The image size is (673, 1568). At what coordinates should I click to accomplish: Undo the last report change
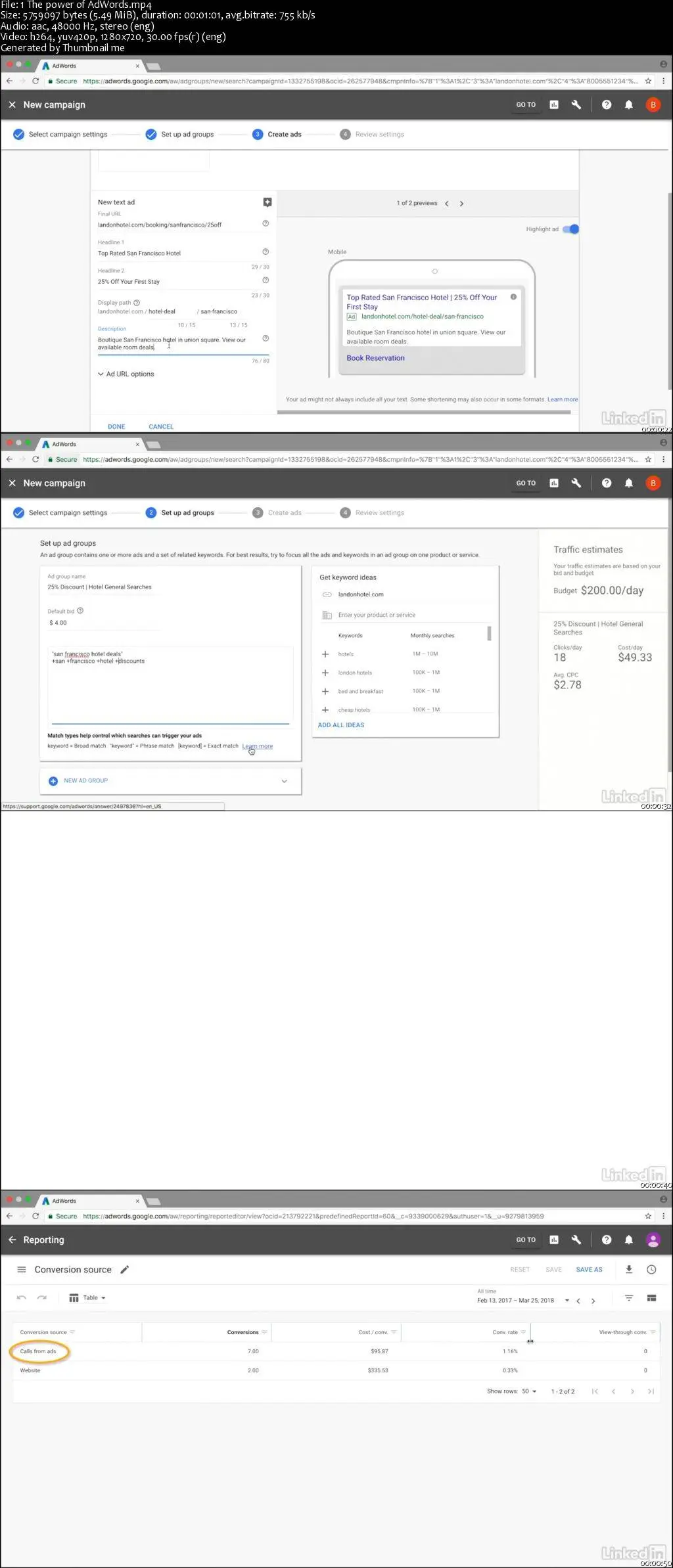(x=21, y=1297)
